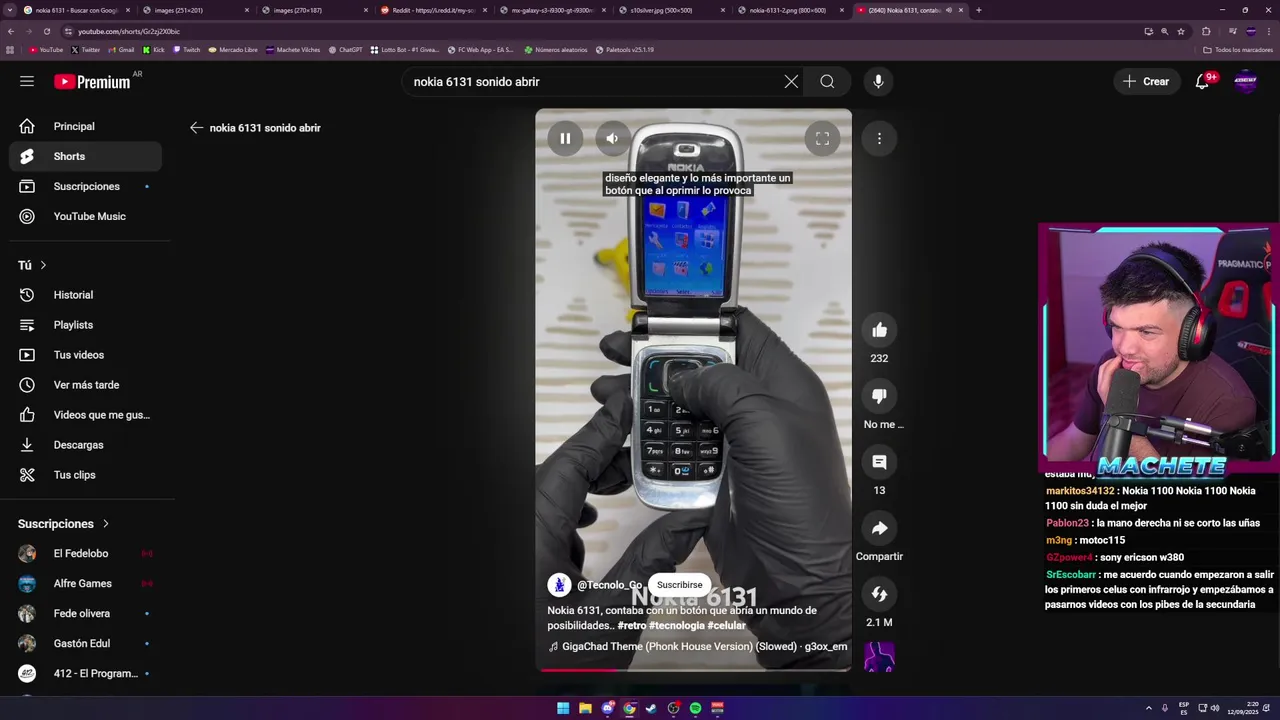
Task: Open more options three-dot menu
Action: pos(879,139)
